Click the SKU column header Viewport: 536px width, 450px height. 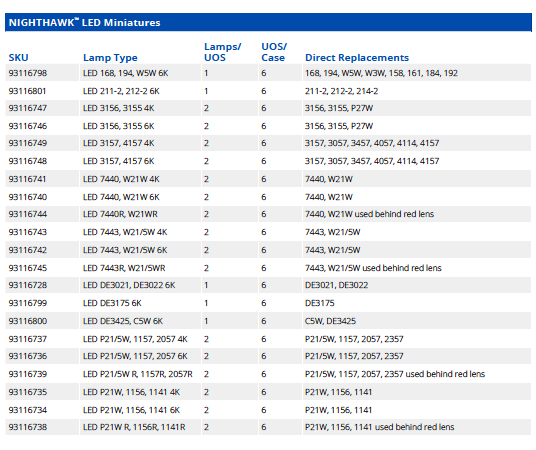click(x=18, y=57)
